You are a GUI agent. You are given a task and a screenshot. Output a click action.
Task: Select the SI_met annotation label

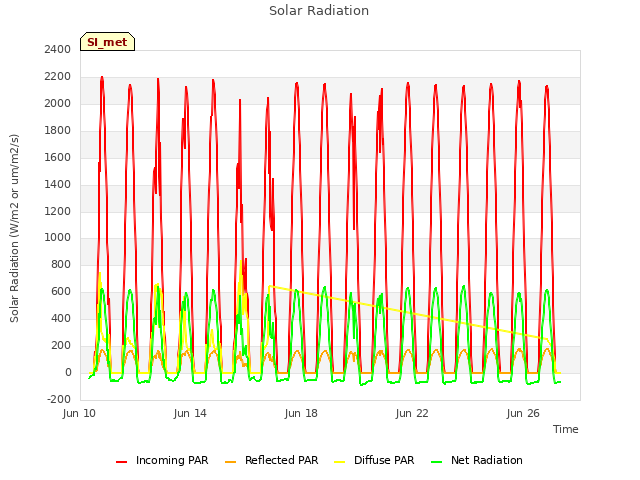pos(107,42)
